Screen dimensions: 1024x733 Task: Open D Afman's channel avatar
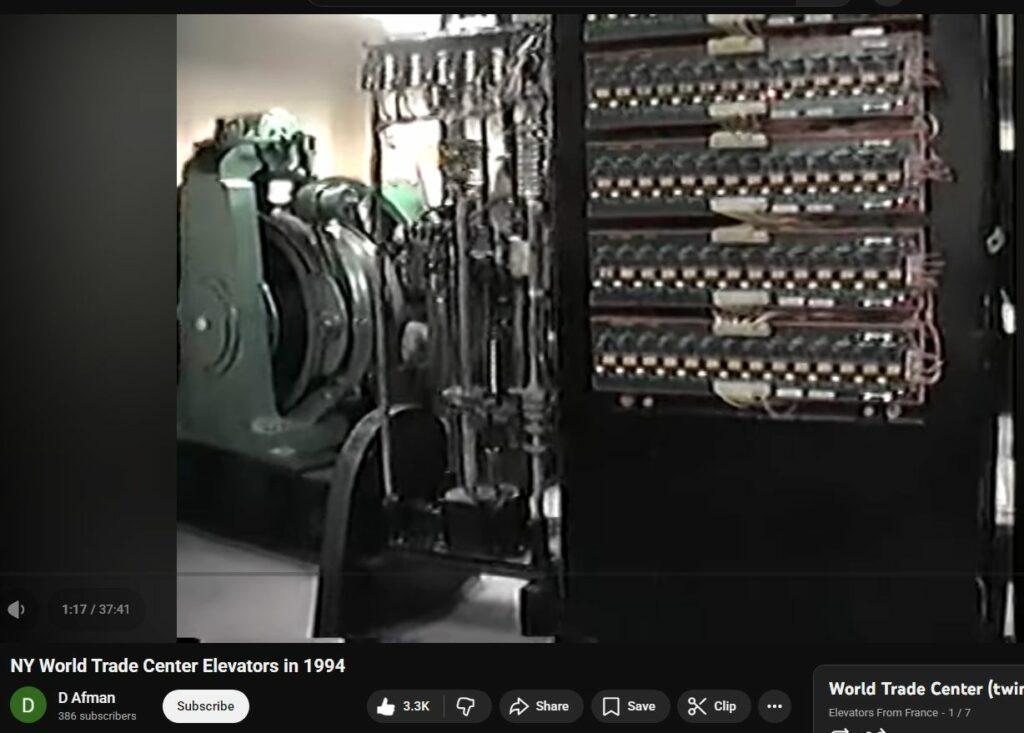[x=28, y=706]
